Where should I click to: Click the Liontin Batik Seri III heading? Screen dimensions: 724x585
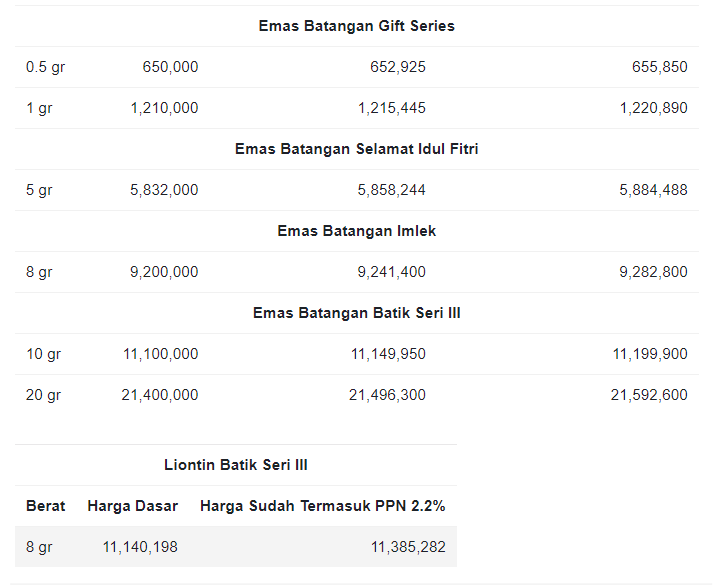click(235, 465)
